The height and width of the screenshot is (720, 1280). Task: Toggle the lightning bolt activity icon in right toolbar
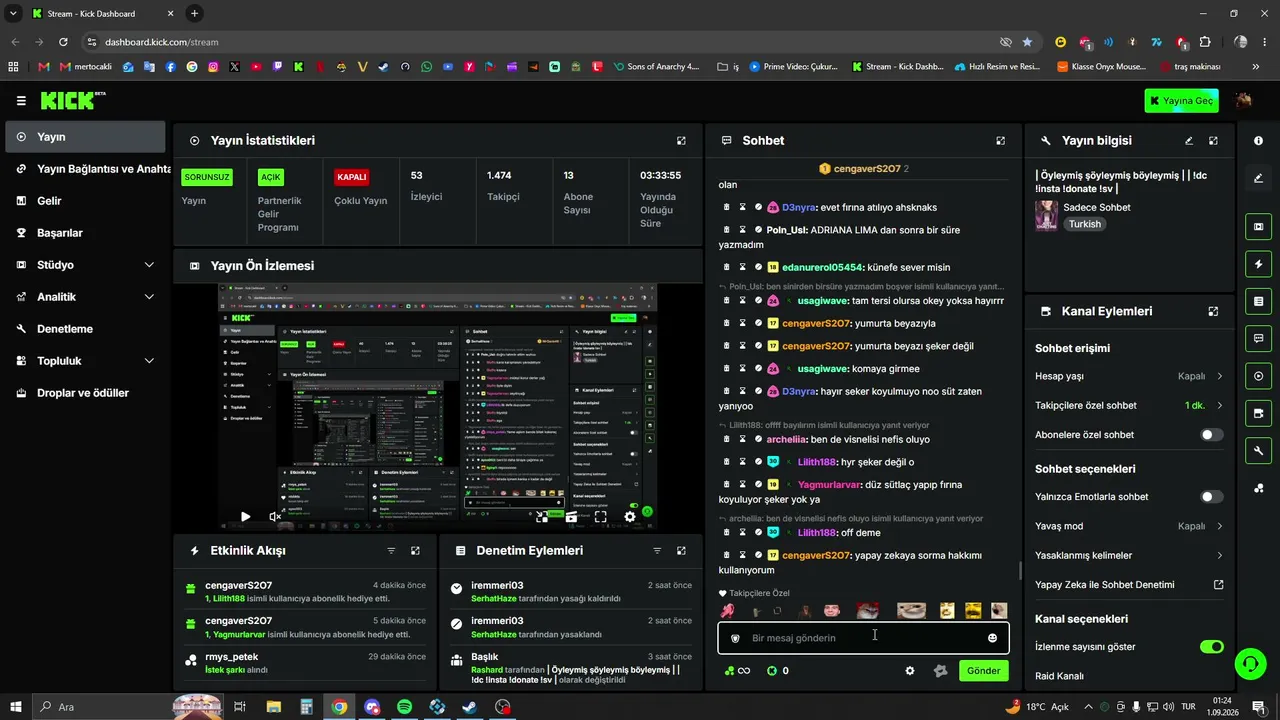point(1258,264)
